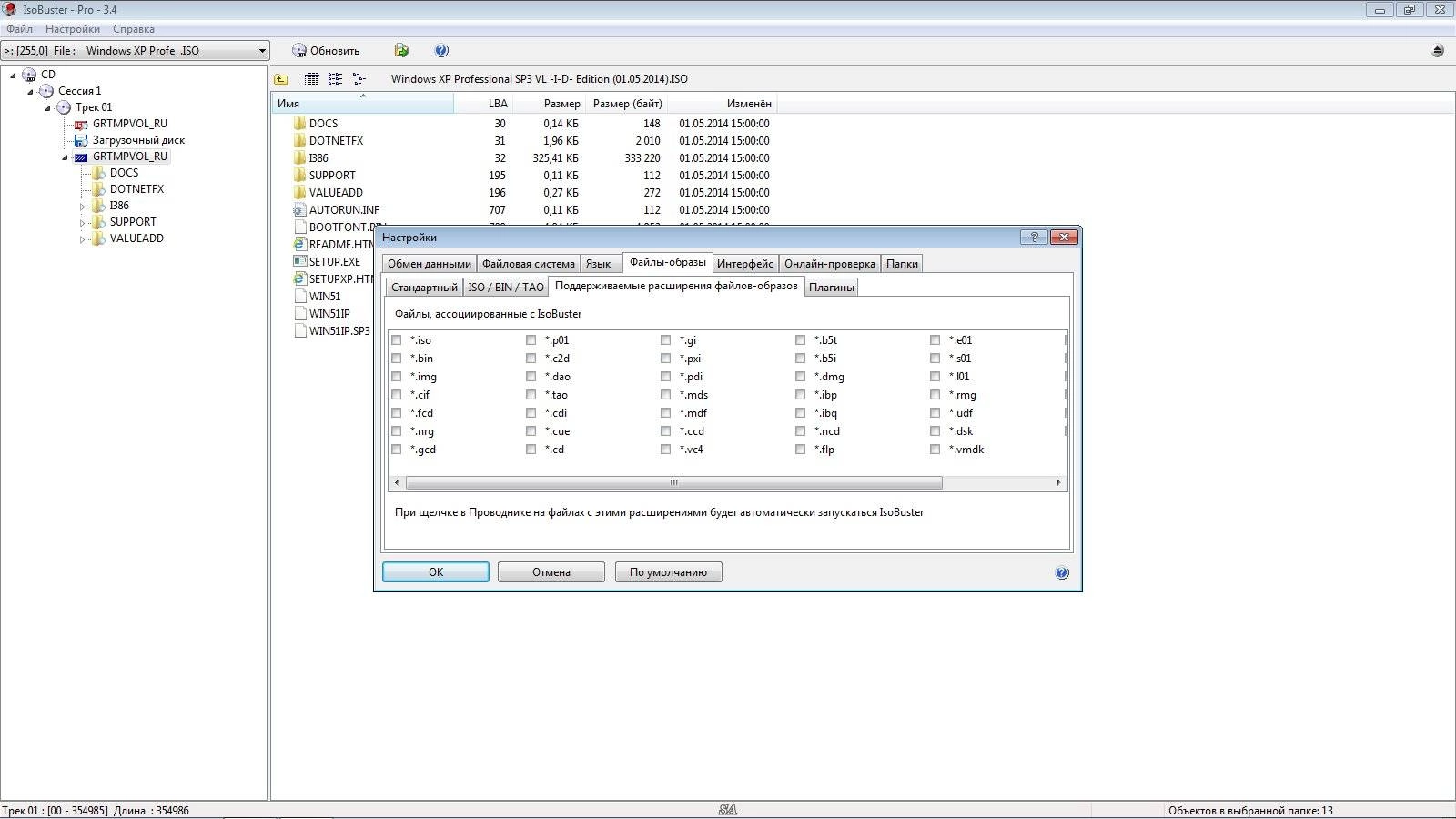Viewport: 1456px width, 819px height.
Task: Check the *.cue extension box
Action: [531, 431]
